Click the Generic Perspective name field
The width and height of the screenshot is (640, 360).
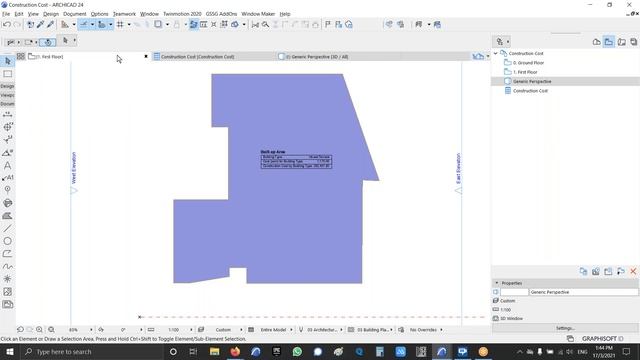click(x=584, y=292)
